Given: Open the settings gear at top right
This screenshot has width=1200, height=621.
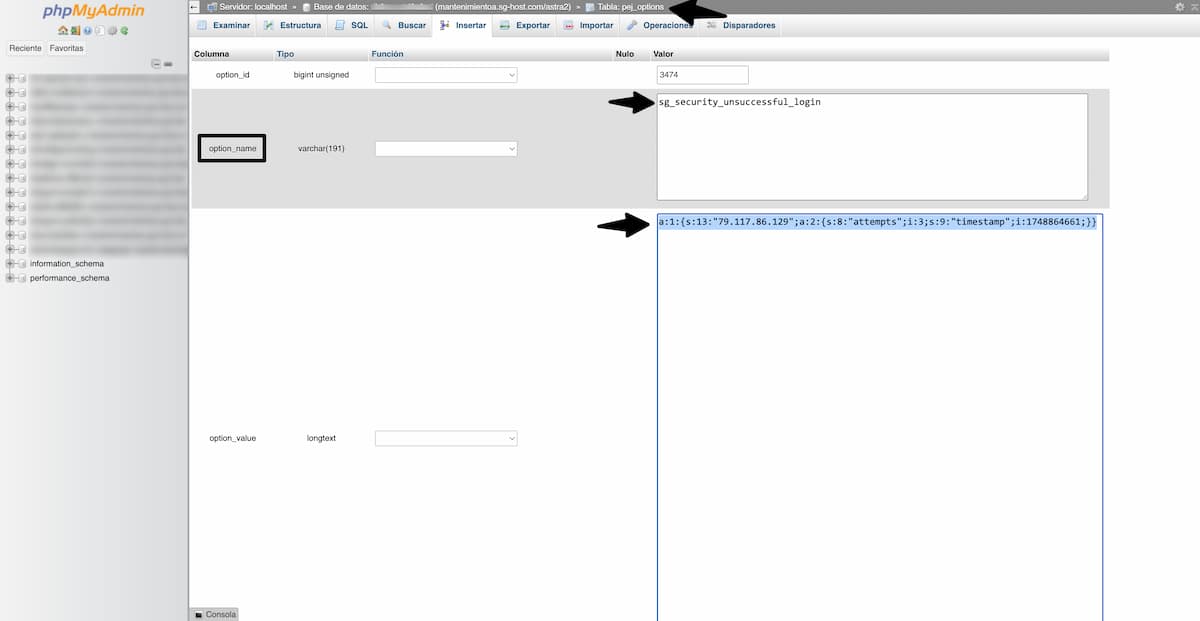Looking at the screenshot, I should point(1180,7).
